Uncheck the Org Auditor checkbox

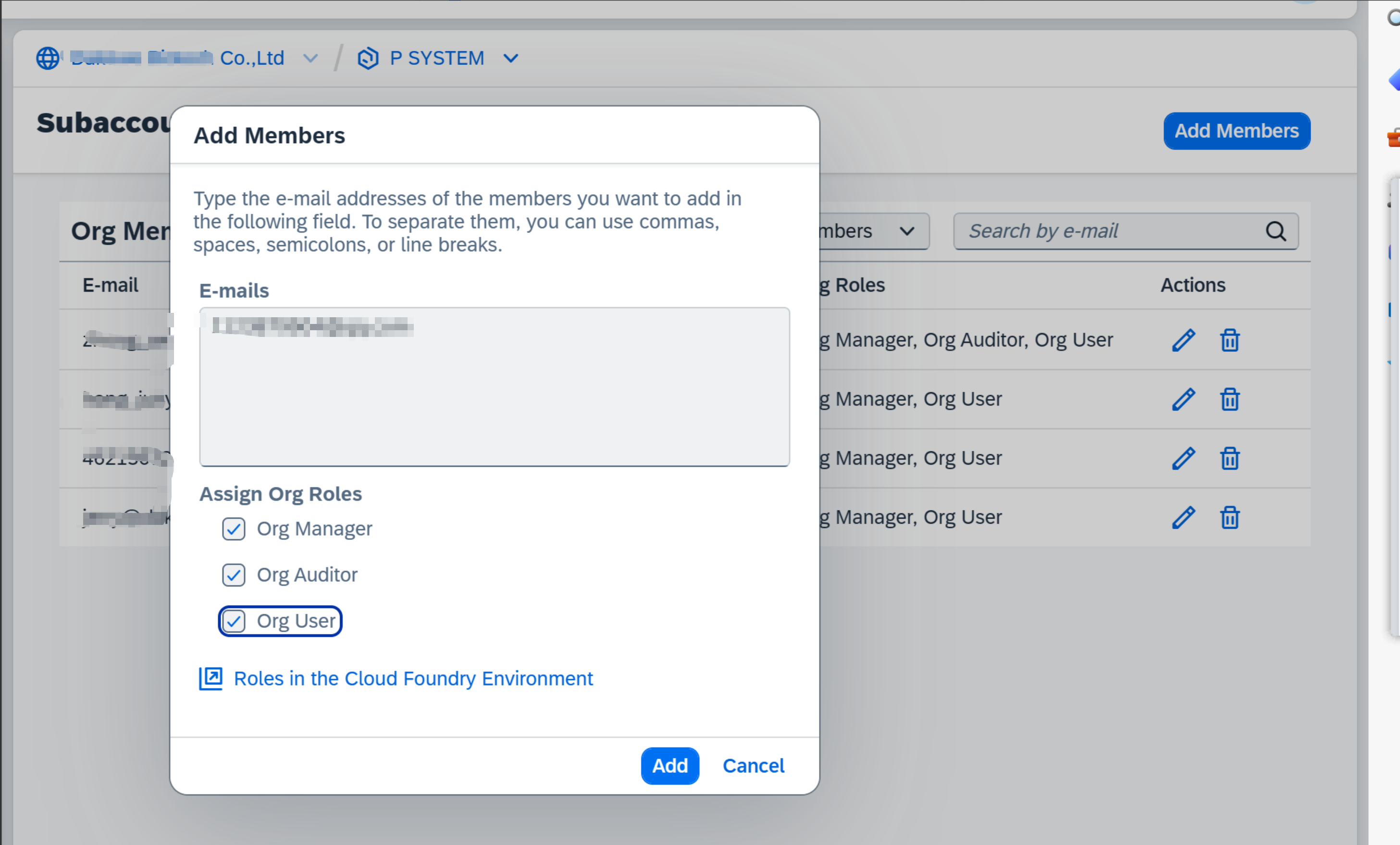point(234,575)
